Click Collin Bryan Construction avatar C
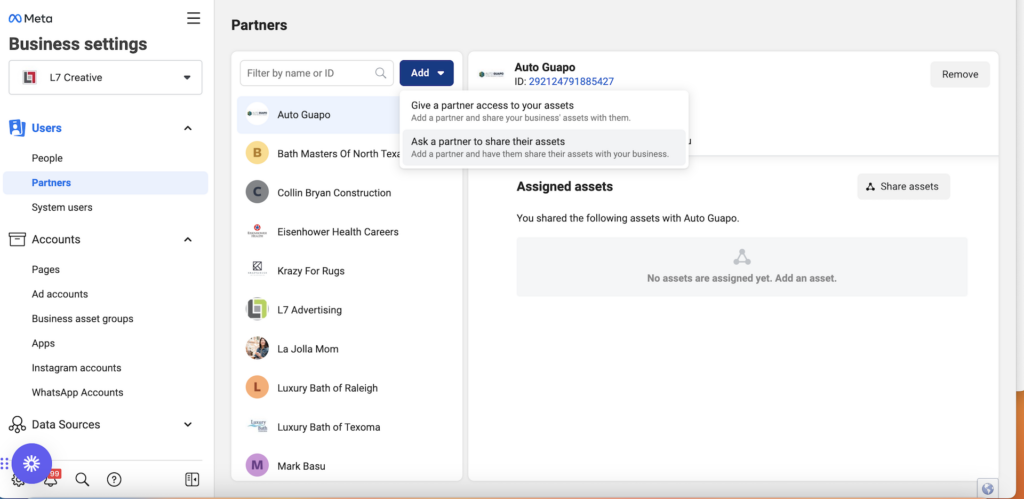 click(x=257, y=193)
